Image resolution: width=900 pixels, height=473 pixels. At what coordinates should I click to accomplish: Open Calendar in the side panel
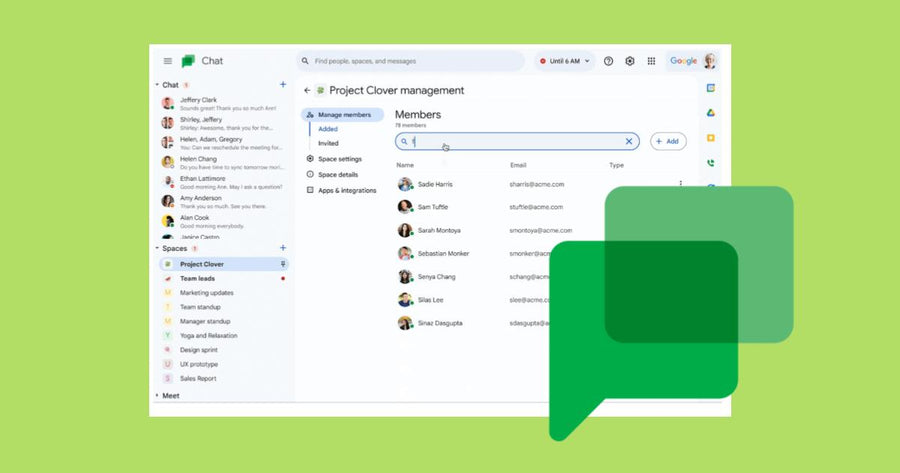click(711, 88)
